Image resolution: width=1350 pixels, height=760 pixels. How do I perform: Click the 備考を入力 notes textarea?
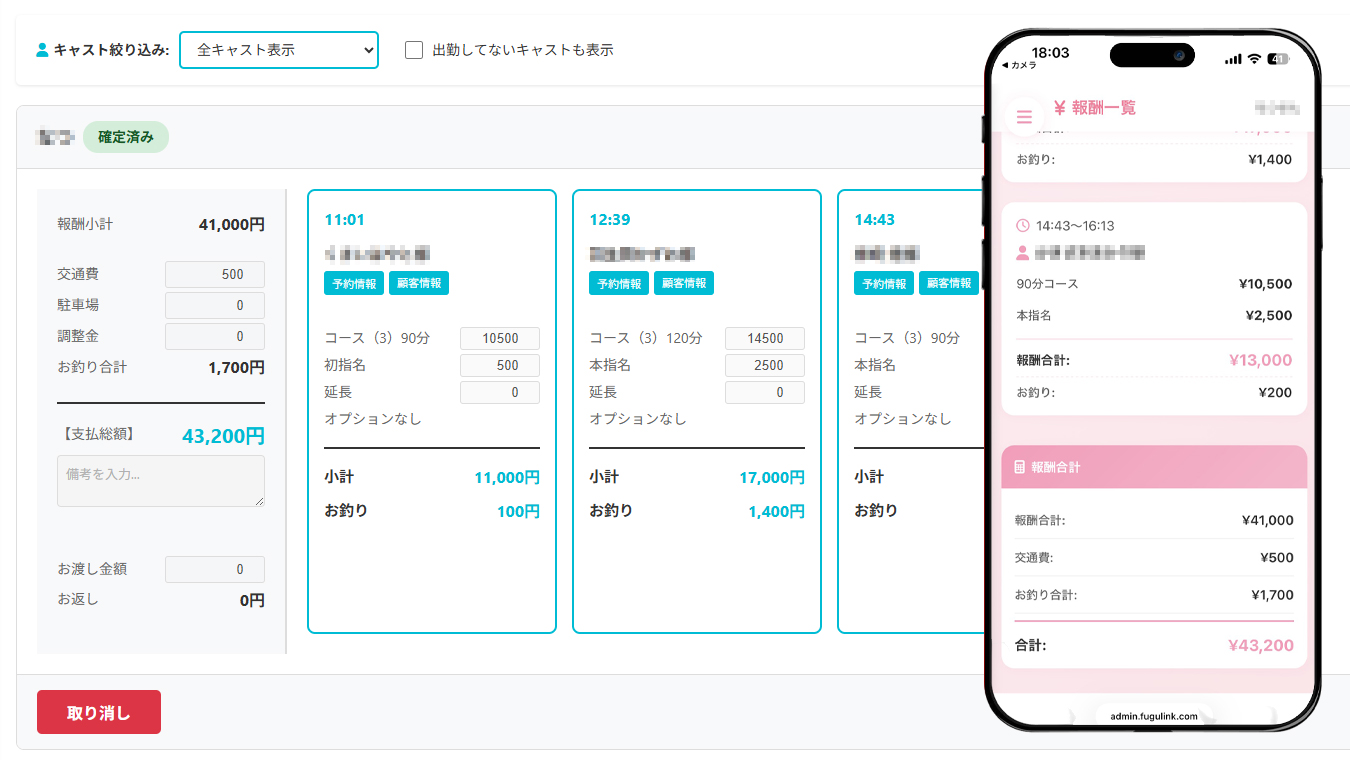(x=161, y=481)
